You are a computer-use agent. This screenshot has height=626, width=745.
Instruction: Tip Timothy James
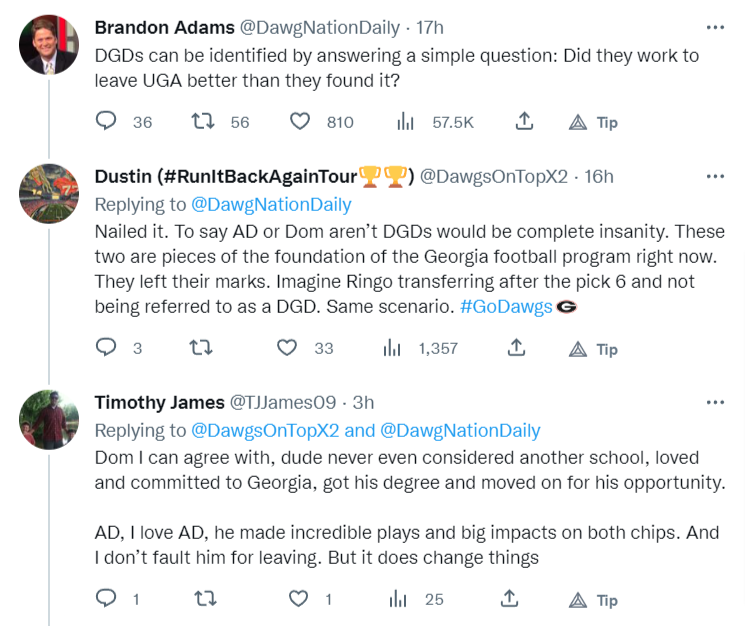click(593, 600)
